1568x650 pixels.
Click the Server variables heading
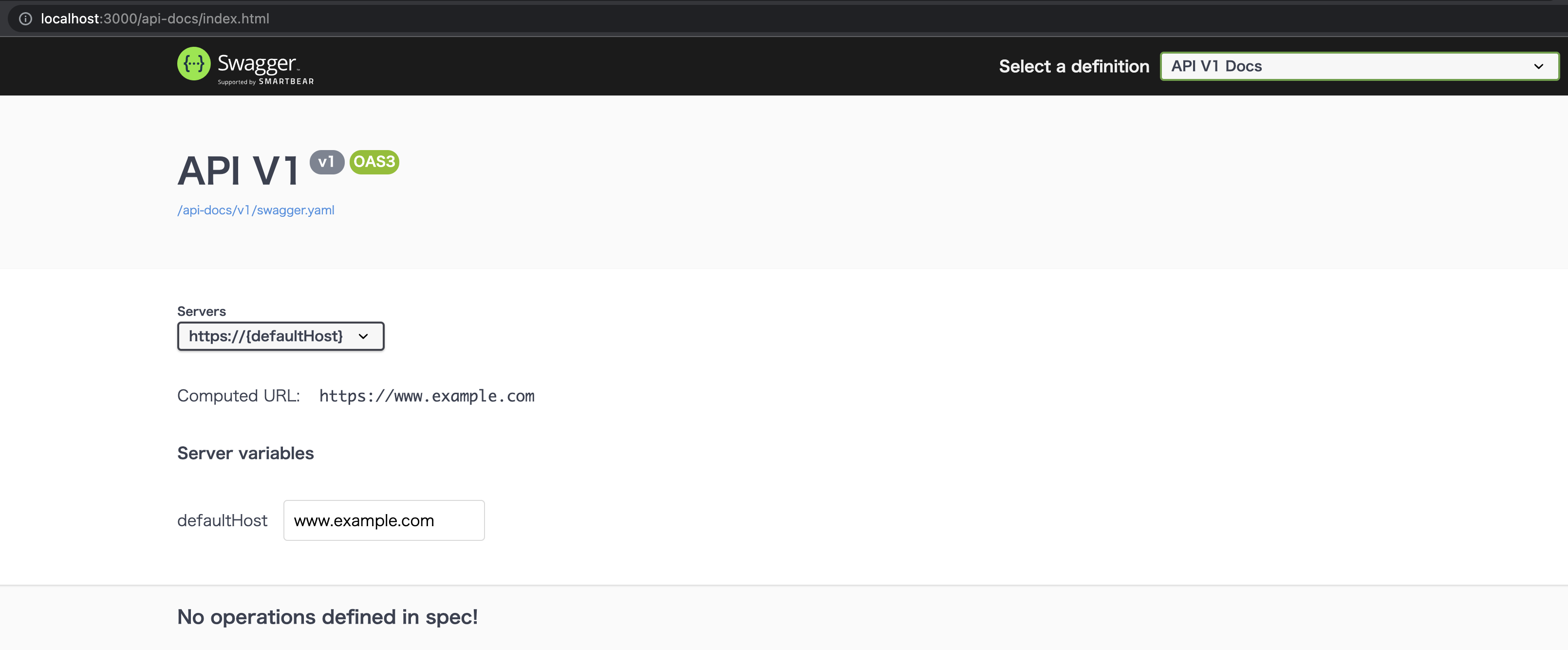click(x=245, y=453)
